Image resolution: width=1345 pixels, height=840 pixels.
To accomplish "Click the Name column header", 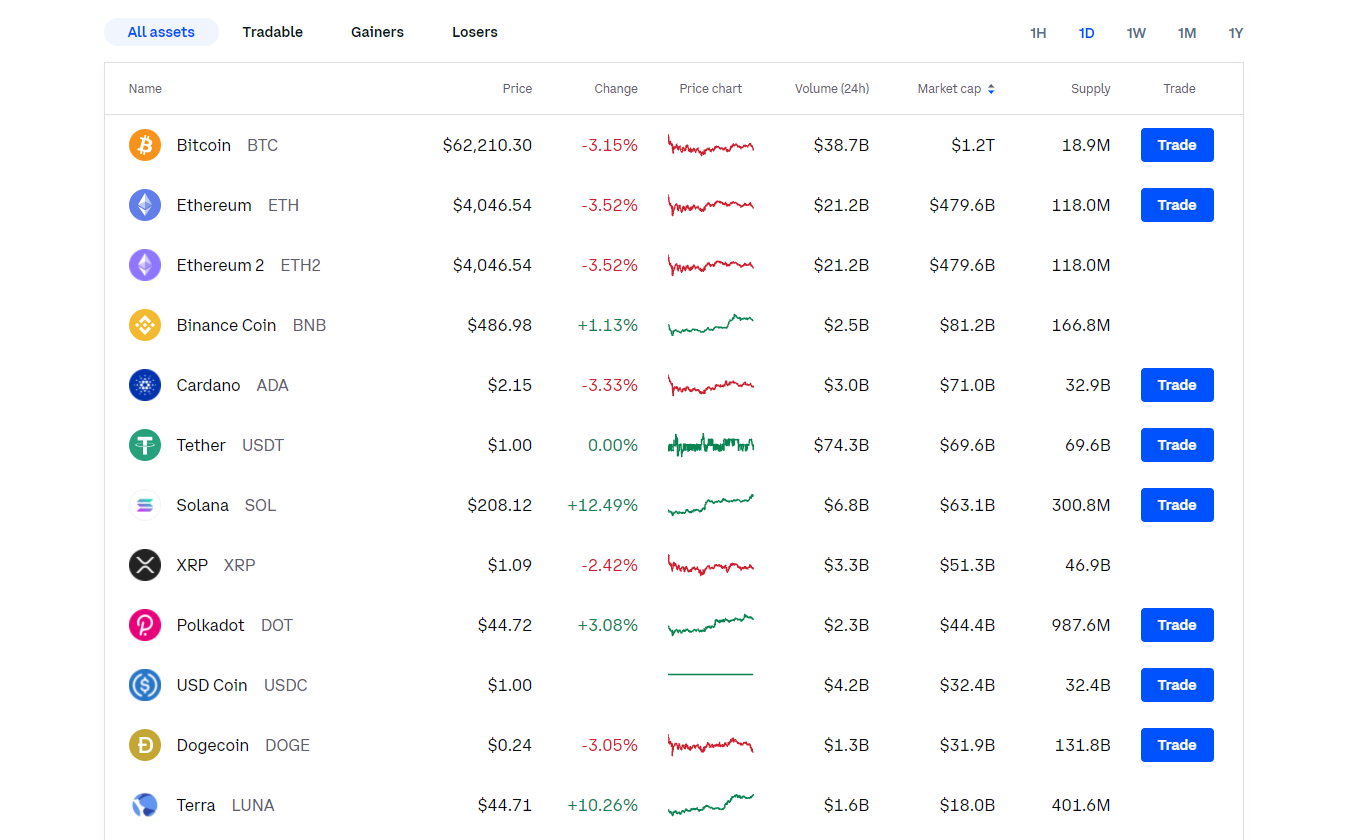I will (145, 89).
